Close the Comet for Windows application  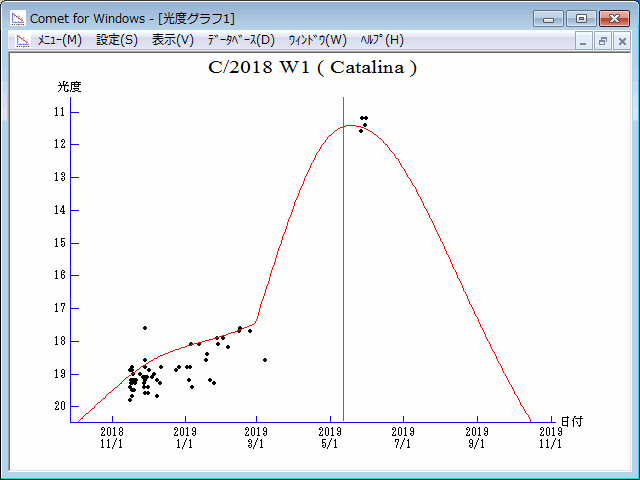tap(612, 18)
